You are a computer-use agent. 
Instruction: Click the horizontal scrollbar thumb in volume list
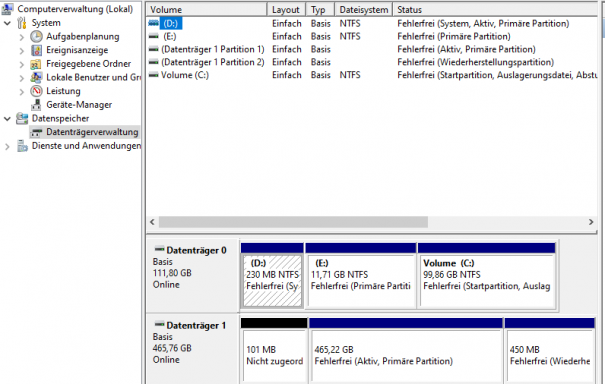(293, 222)
